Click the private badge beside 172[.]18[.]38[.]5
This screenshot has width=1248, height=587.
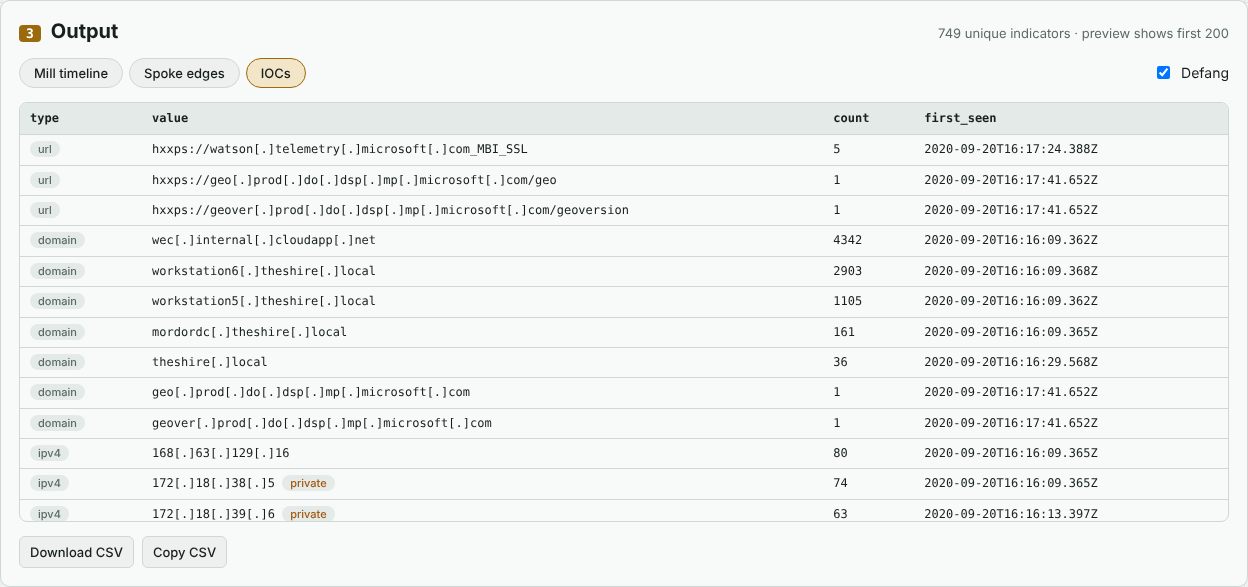308,483
